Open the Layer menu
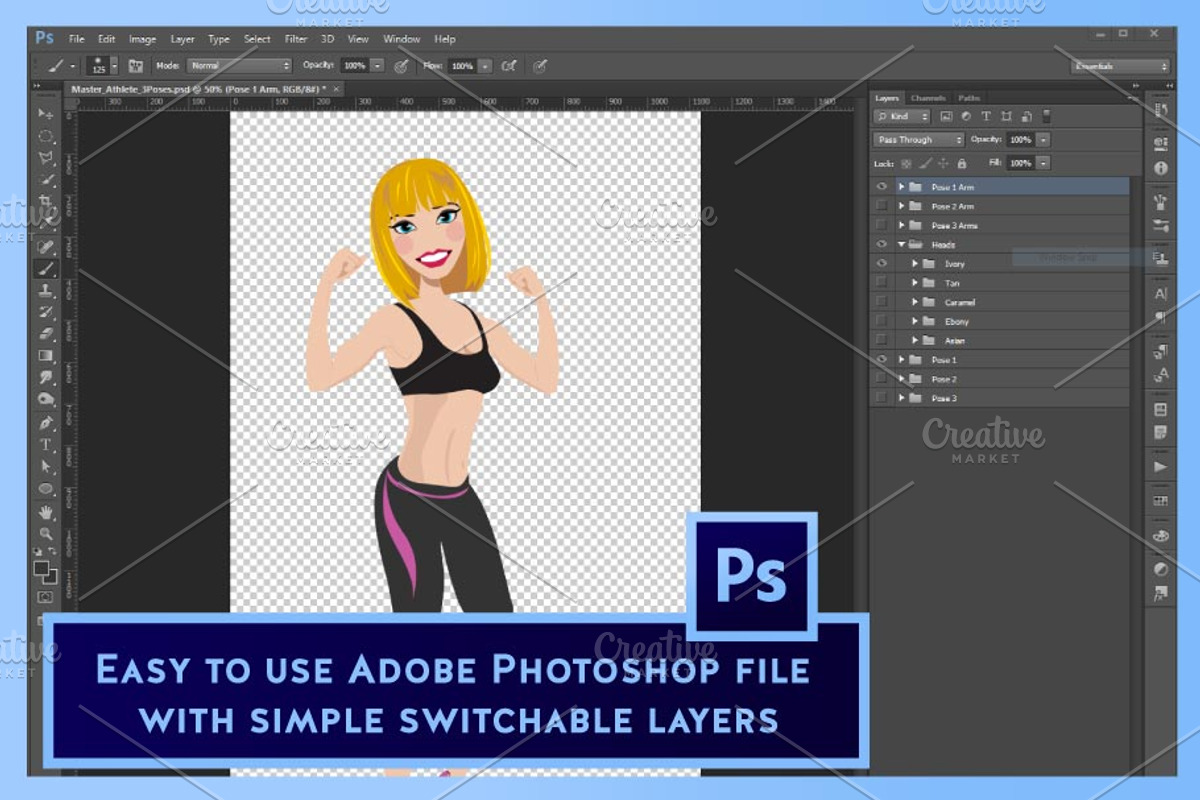This screenshot has height=800, width=1200. click(182, 39)
